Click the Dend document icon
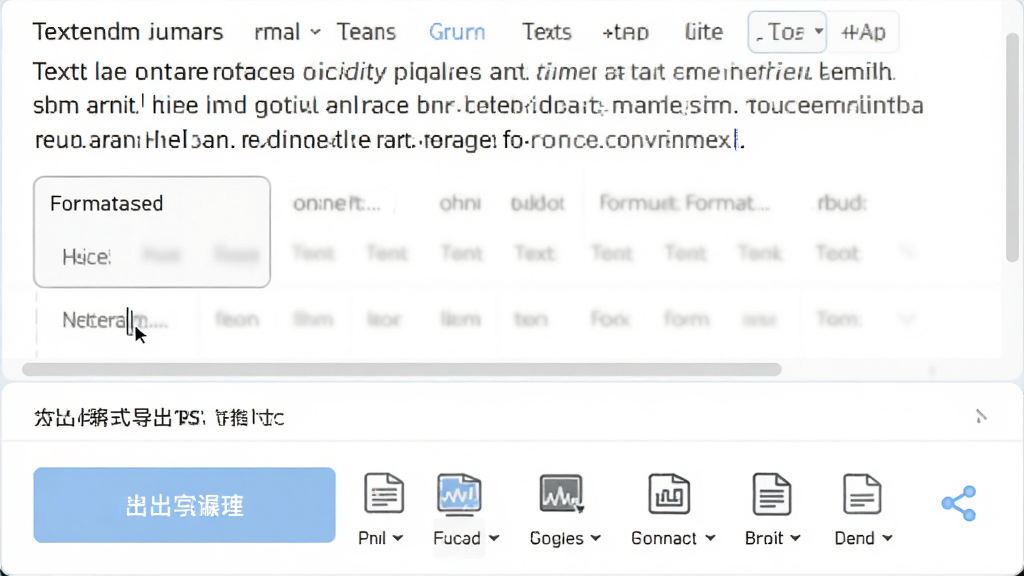 tap(862, 494)
